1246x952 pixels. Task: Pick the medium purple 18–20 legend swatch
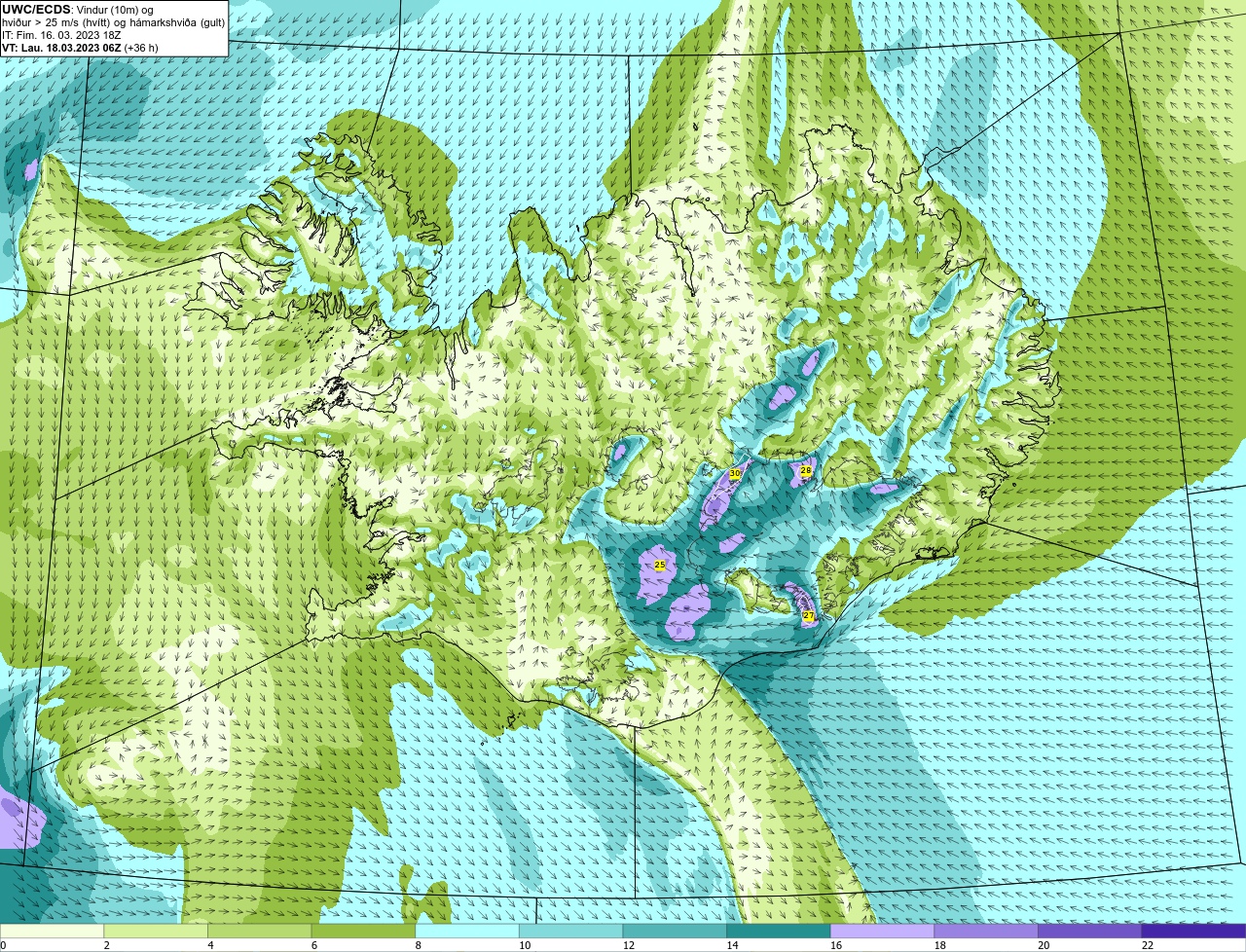(x=986, y=931)
